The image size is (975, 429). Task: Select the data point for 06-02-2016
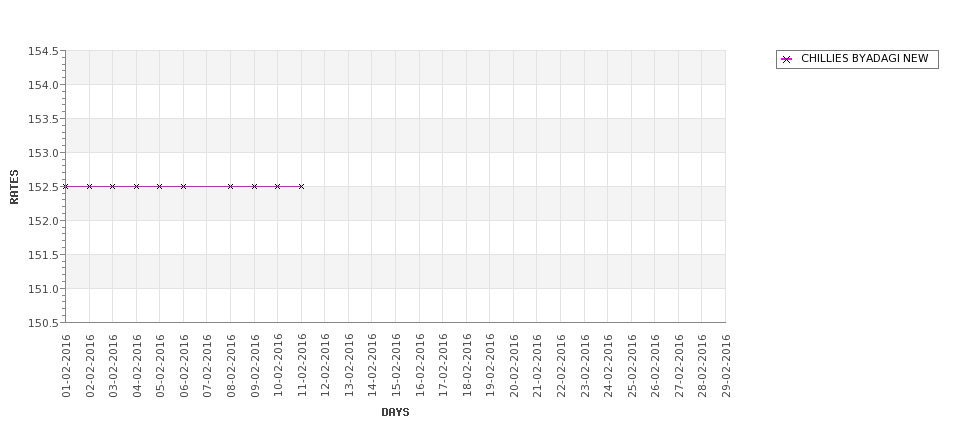183,187
